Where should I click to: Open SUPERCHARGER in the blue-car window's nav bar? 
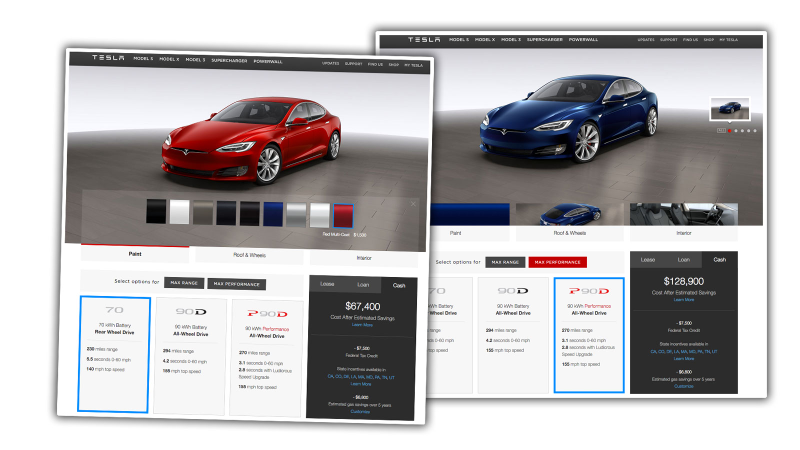(x=545, y=39)
